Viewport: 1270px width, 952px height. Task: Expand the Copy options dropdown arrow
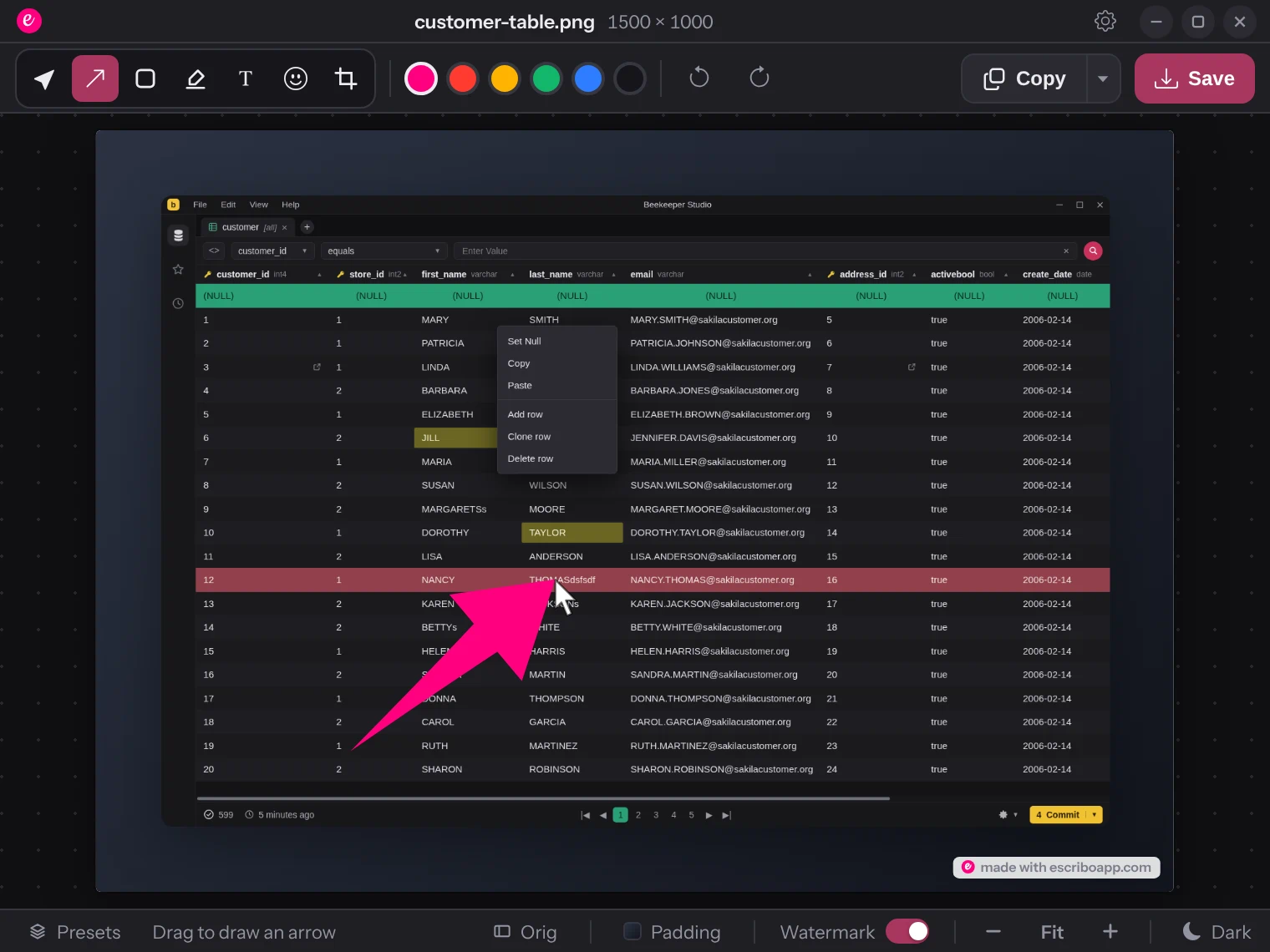pyautogui.click(x=1103, y=78)
